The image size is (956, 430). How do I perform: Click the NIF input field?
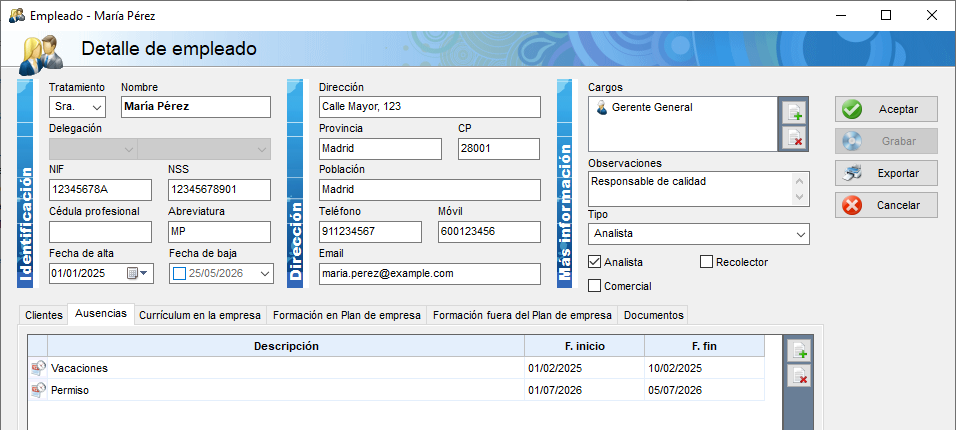100,190
